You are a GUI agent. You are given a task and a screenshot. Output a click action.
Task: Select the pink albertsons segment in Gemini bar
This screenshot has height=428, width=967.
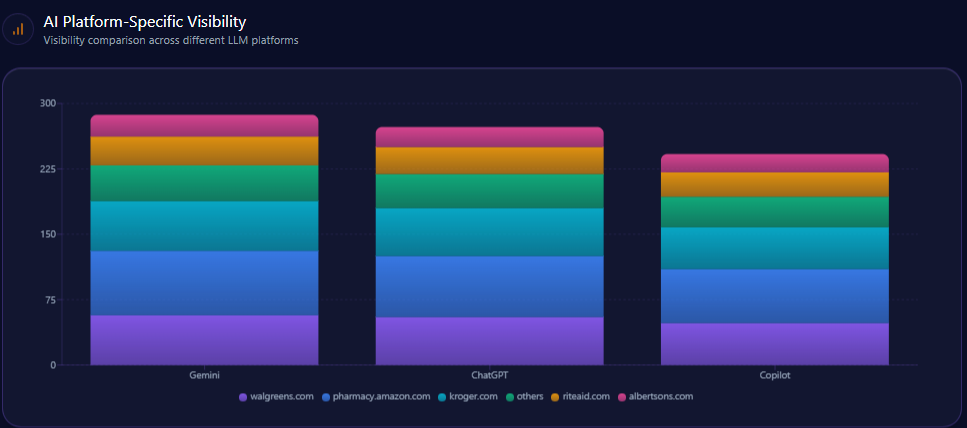point(204,126)
